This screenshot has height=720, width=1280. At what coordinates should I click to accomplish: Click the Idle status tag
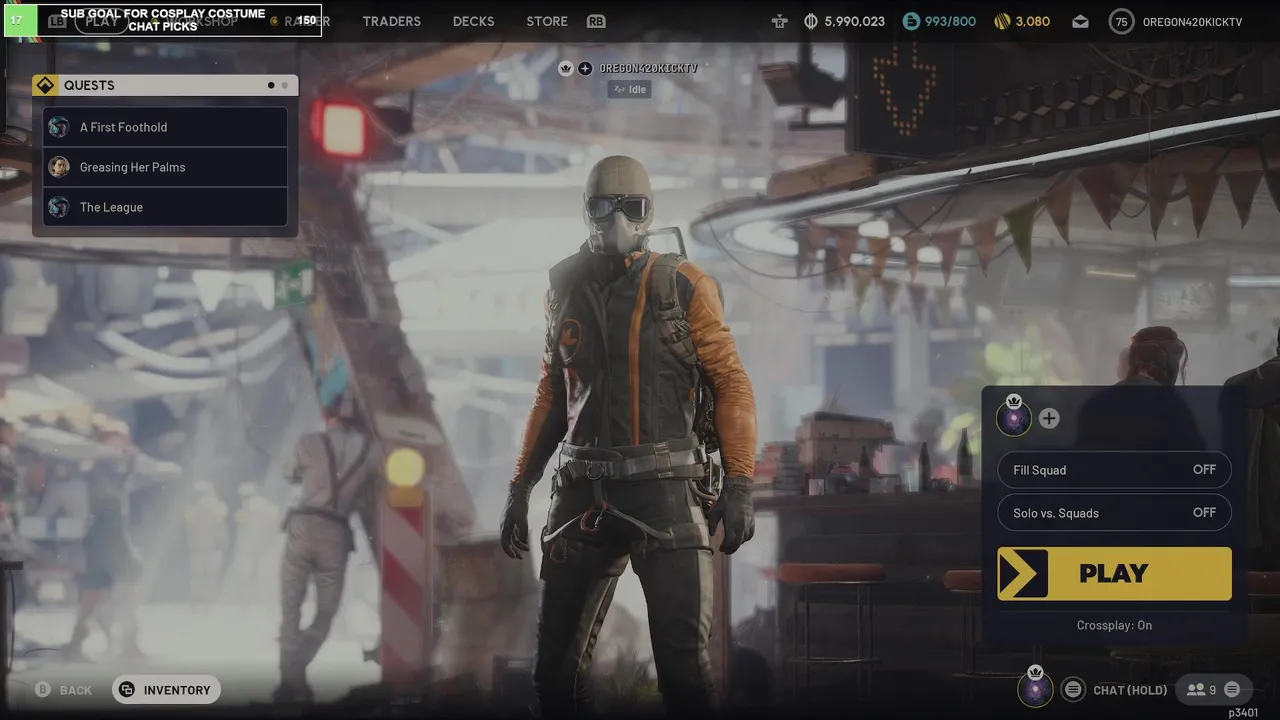tap(629, 89)
